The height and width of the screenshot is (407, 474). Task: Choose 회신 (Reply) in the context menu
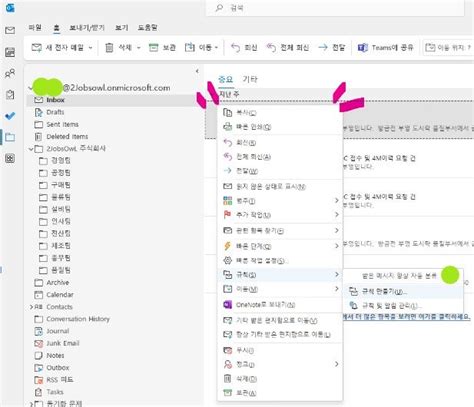click(x=280, y=143)
